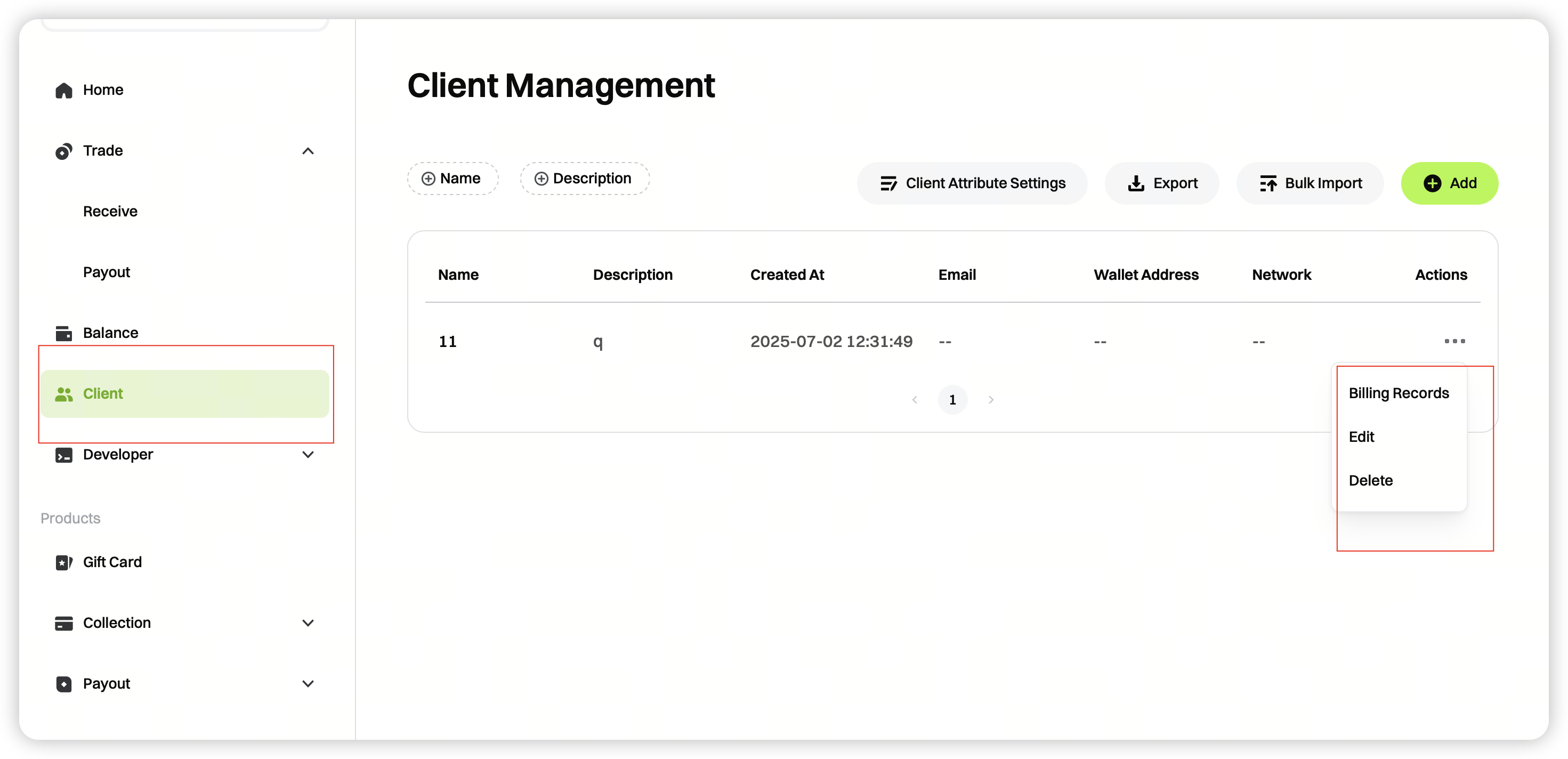The height and width of the screenshot is (759, 1568).
Task: Click the Balance wallet icon
Action: point(63,333)
